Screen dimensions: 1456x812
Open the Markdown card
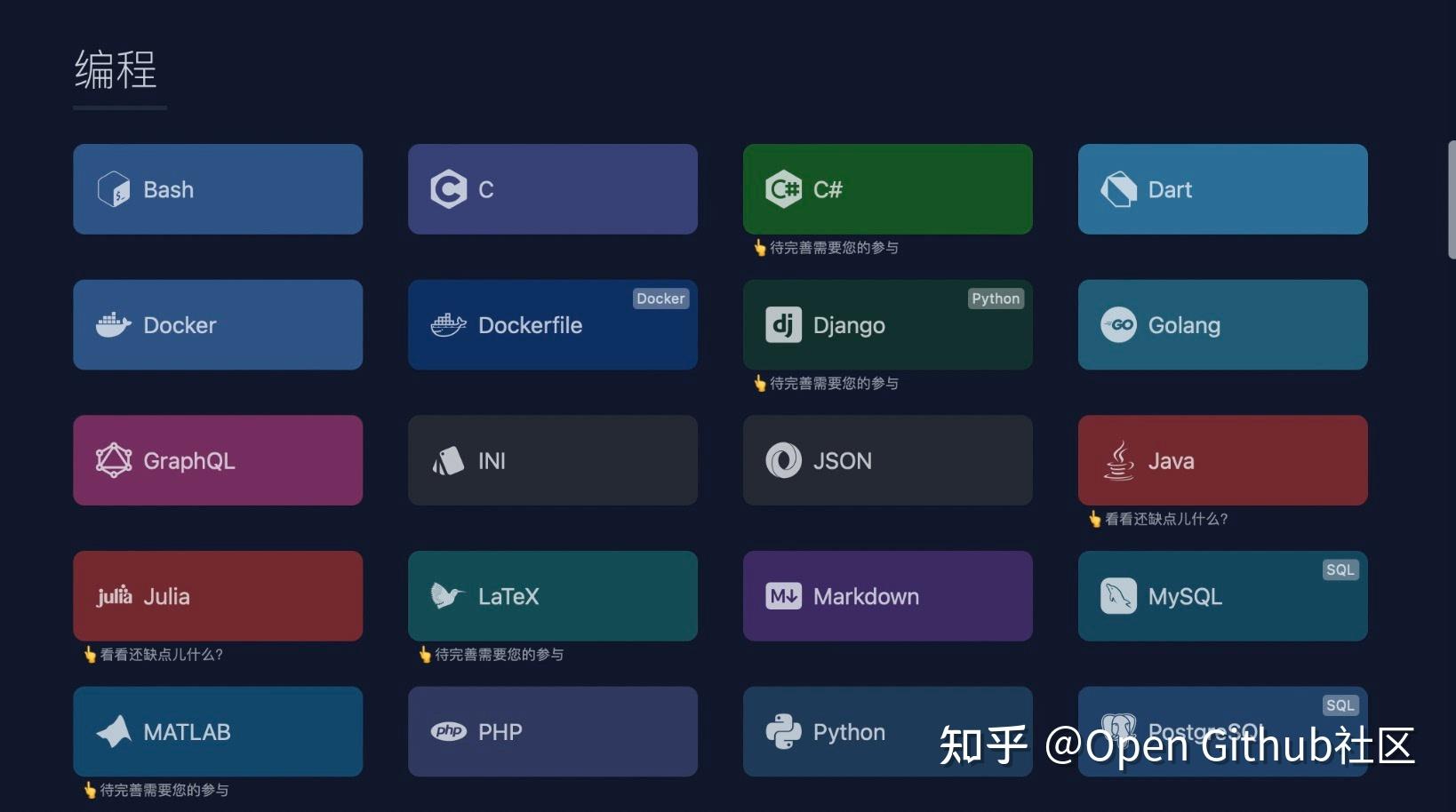[887, 596]
